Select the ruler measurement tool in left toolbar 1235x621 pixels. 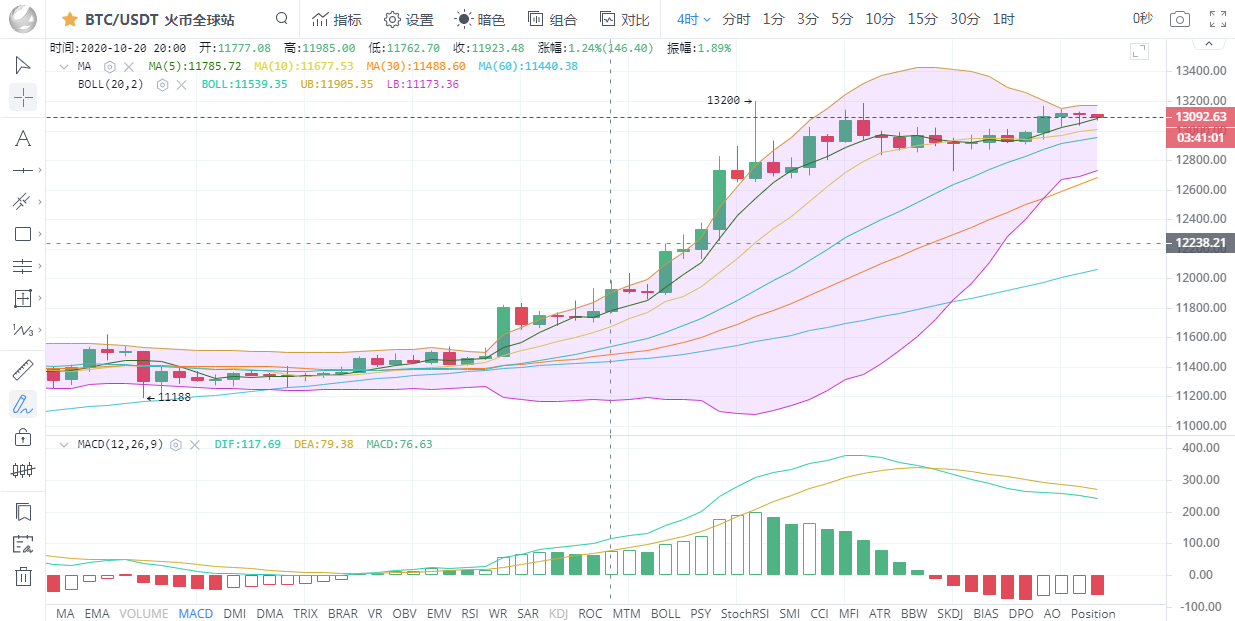point(22,369)
